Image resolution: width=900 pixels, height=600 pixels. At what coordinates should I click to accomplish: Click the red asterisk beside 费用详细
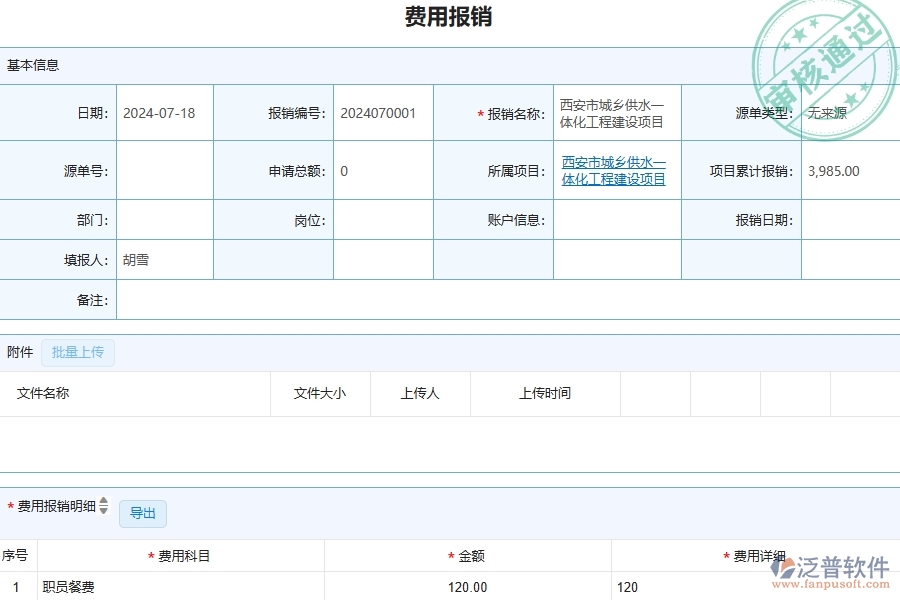pyautogui.click(x=728, y=555)
